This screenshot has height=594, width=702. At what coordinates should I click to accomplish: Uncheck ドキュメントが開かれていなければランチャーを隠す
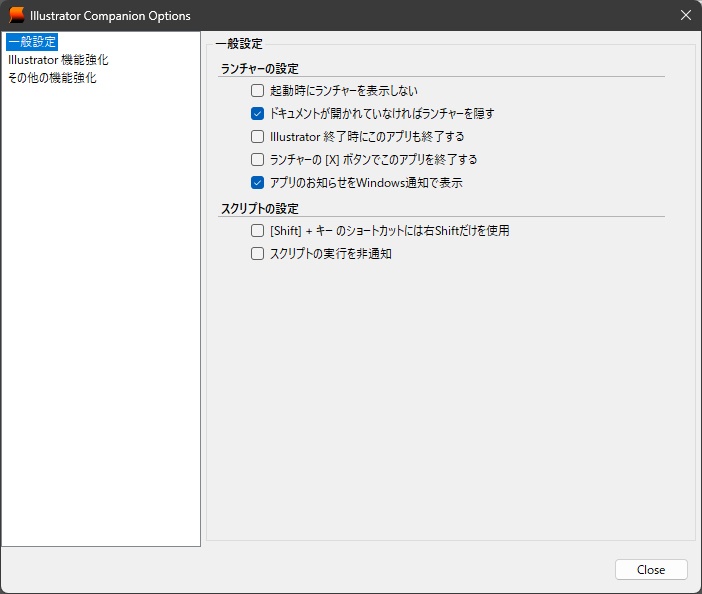point(257,114)
